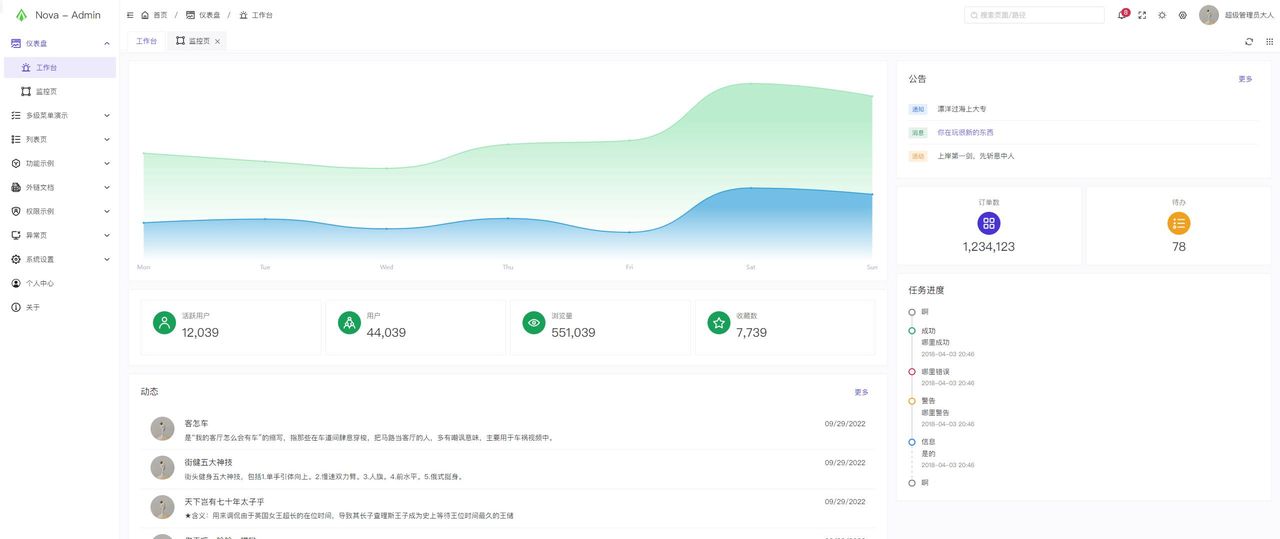
Task: Expand the 异常页 sidebar menu
Action: click(60, 235)
